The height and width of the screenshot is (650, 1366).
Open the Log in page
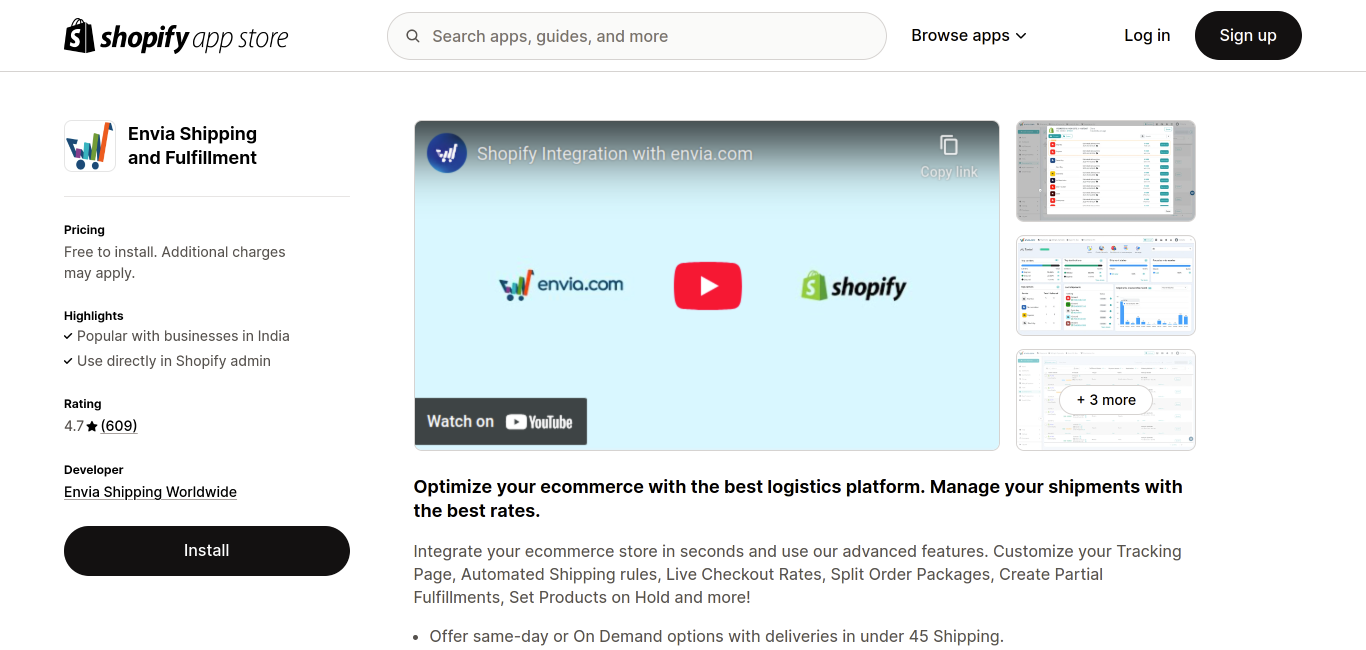(x=1146, y=36)
